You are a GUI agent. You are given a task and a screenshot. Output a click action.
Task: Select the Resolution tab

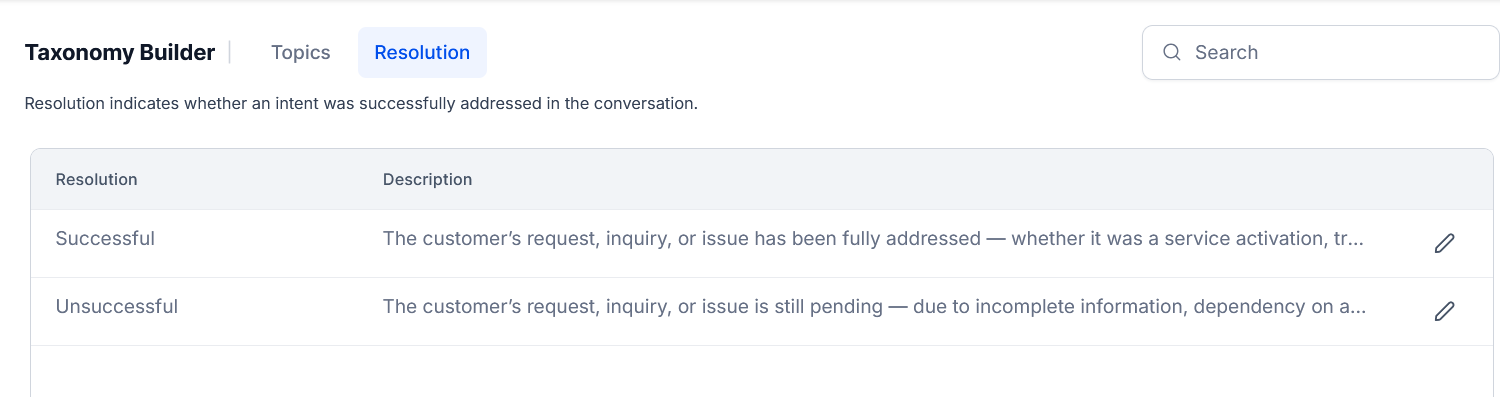coord(422,52)
